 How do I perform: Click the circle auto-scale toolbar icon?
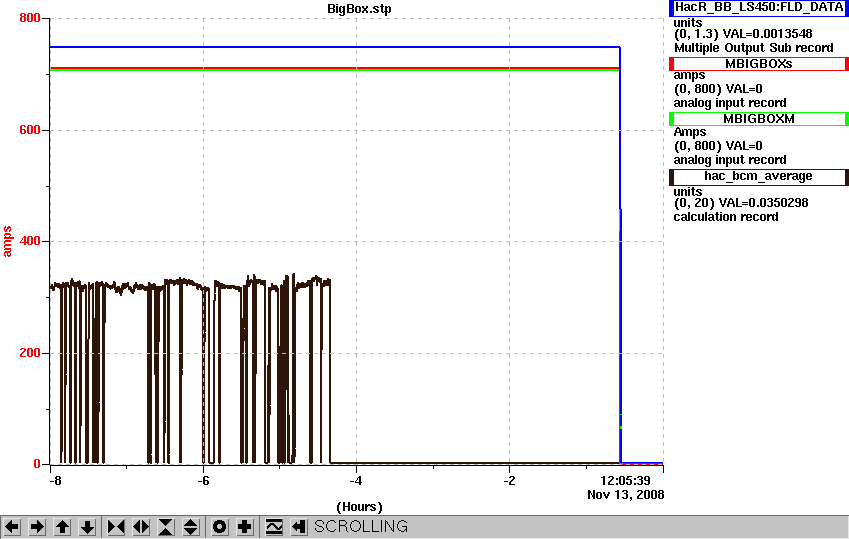(219, 527)
